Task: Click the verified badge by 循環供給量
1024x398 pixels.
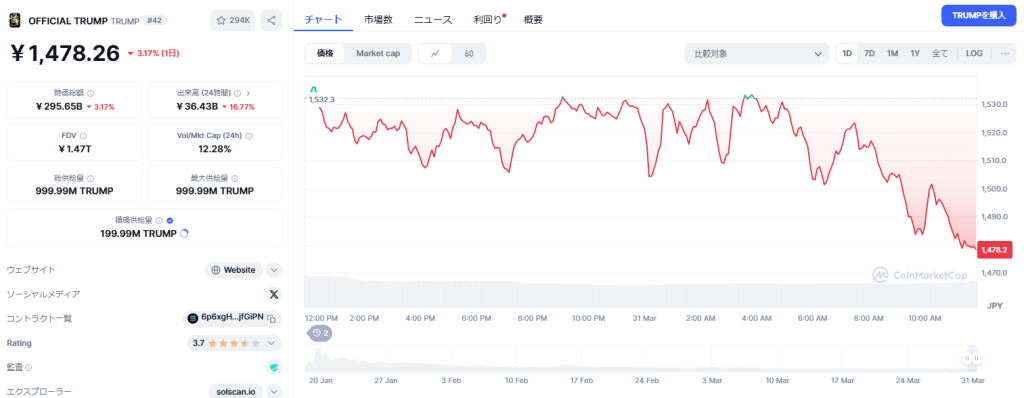Action: click(x=170, y=221)
